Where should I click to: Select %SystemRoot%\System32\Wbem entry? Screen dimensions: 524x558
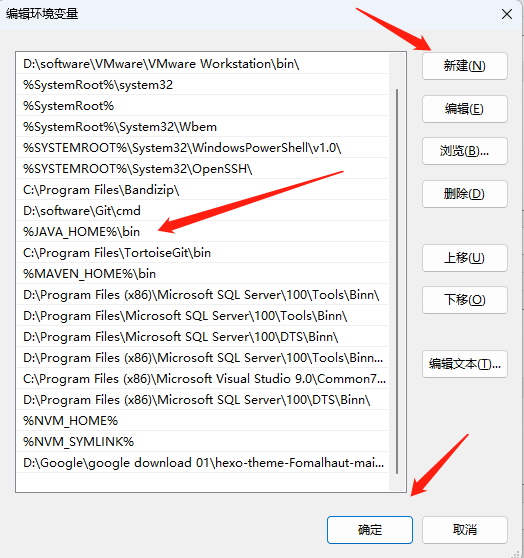click(203, 127)
